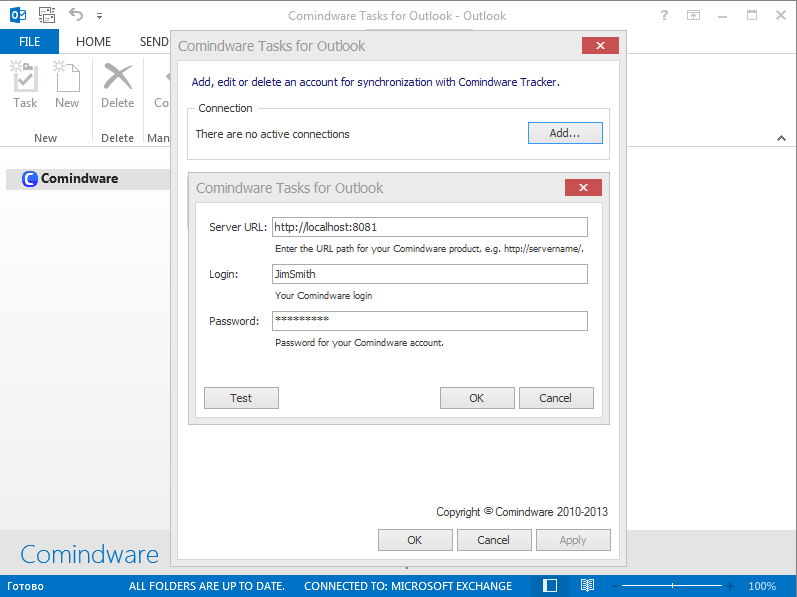This screenshot has width=797, height=597.
Task: Switch to the HOME ribbon tab
Action: pyautogui.click(x=94, y=42)
